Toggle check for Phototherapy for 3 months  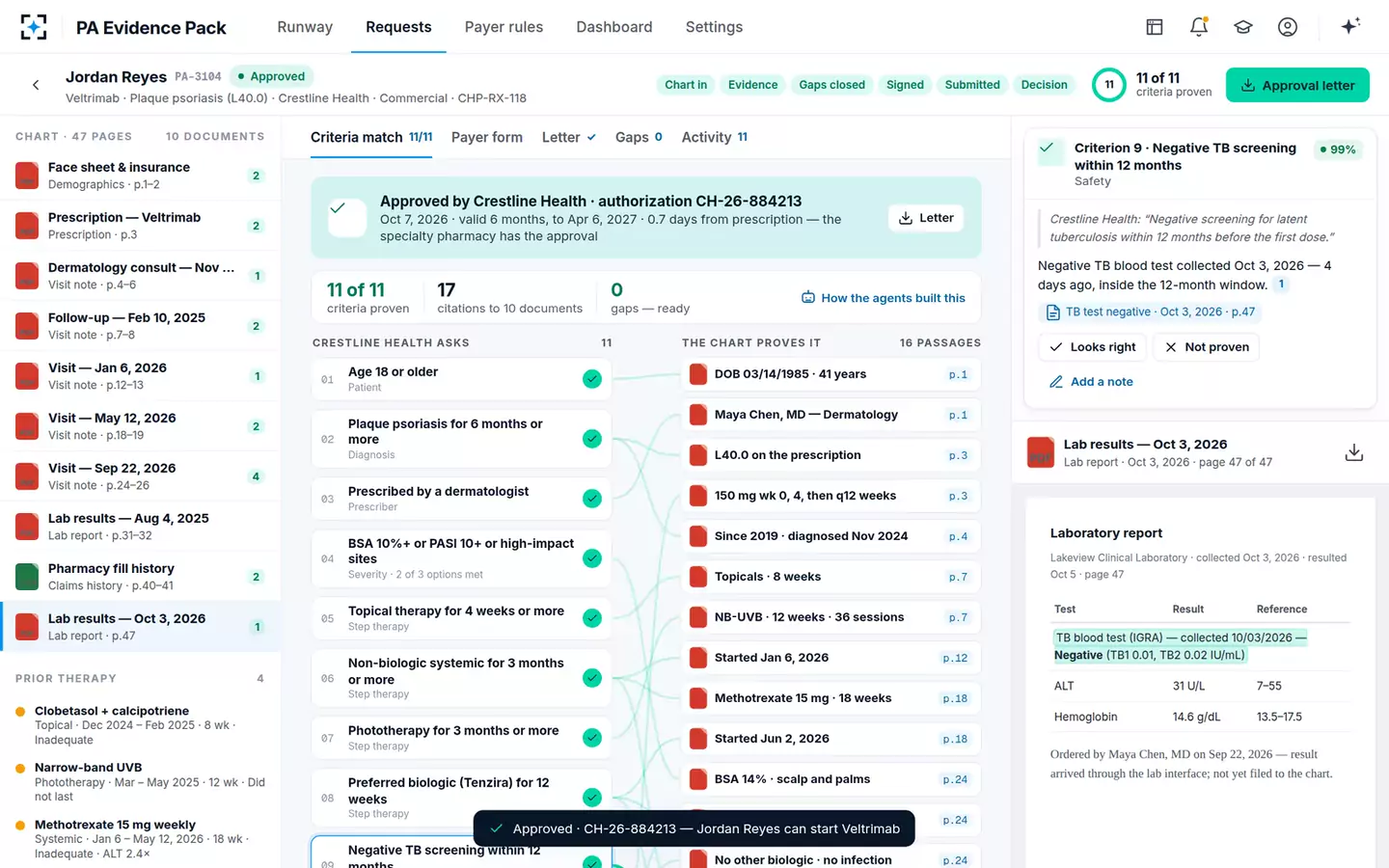point(592,738)
